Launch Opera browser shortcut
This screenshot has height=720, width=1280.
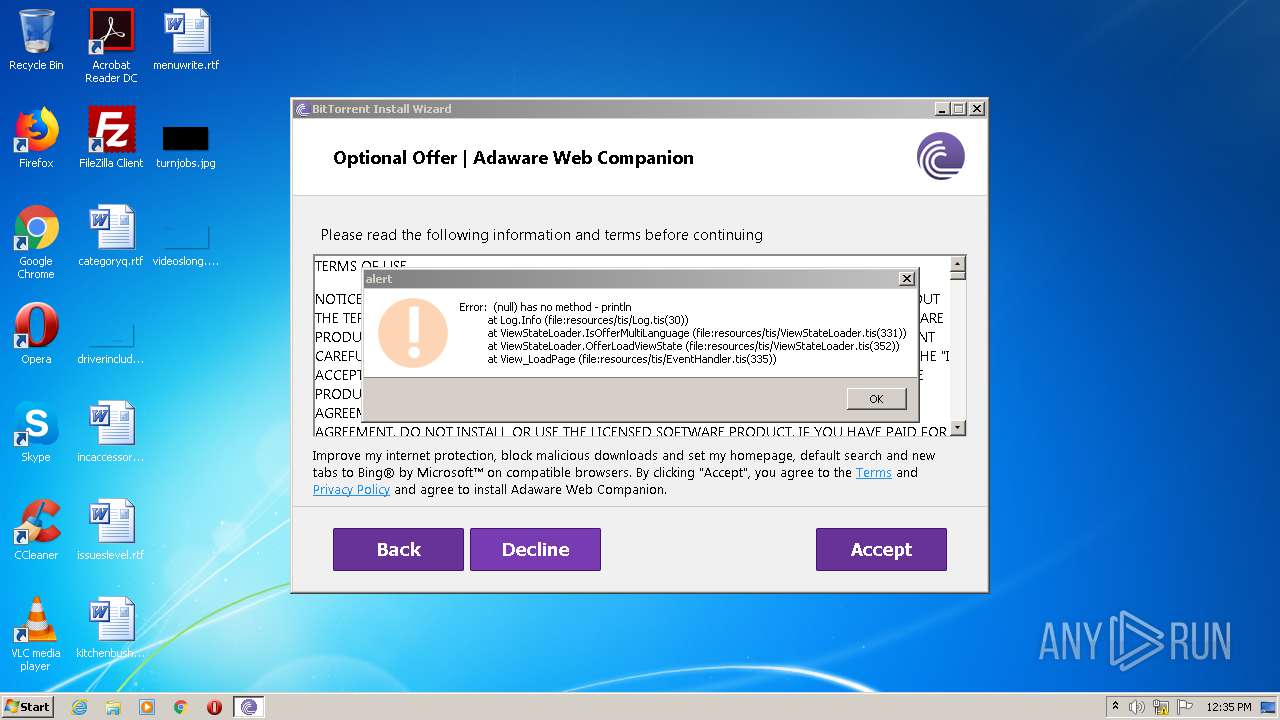click(36, 334)
